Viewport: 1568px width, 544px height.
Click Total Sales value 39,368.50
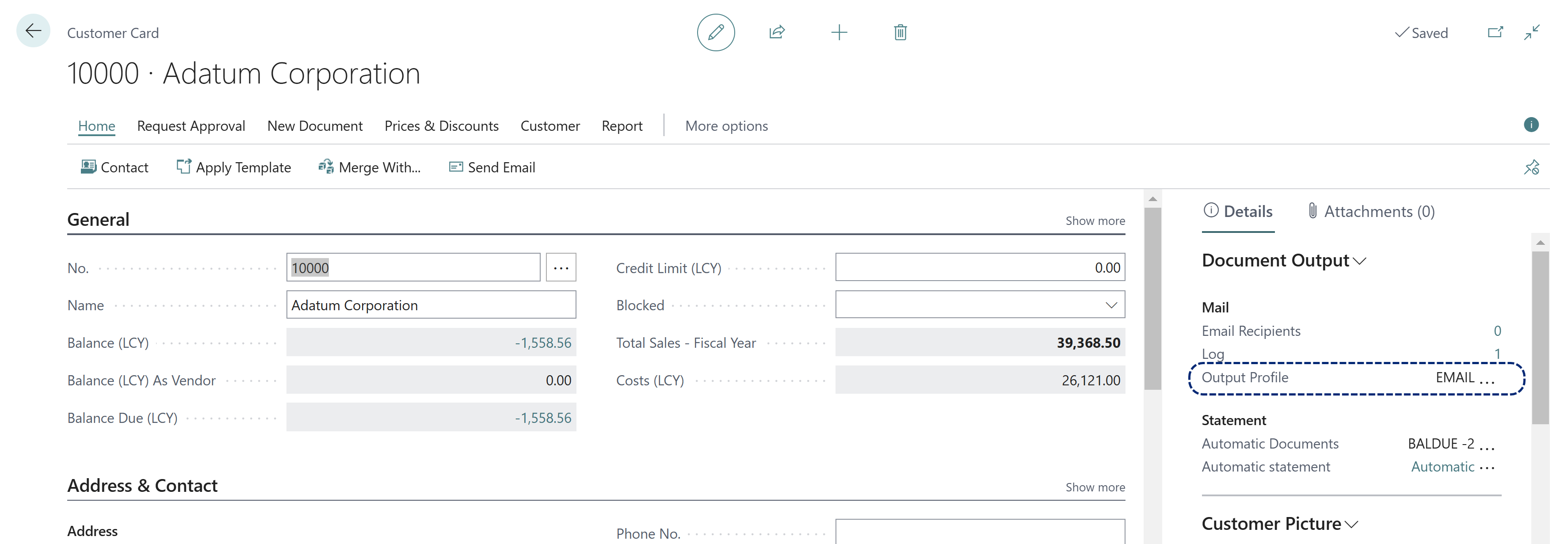1088,343
